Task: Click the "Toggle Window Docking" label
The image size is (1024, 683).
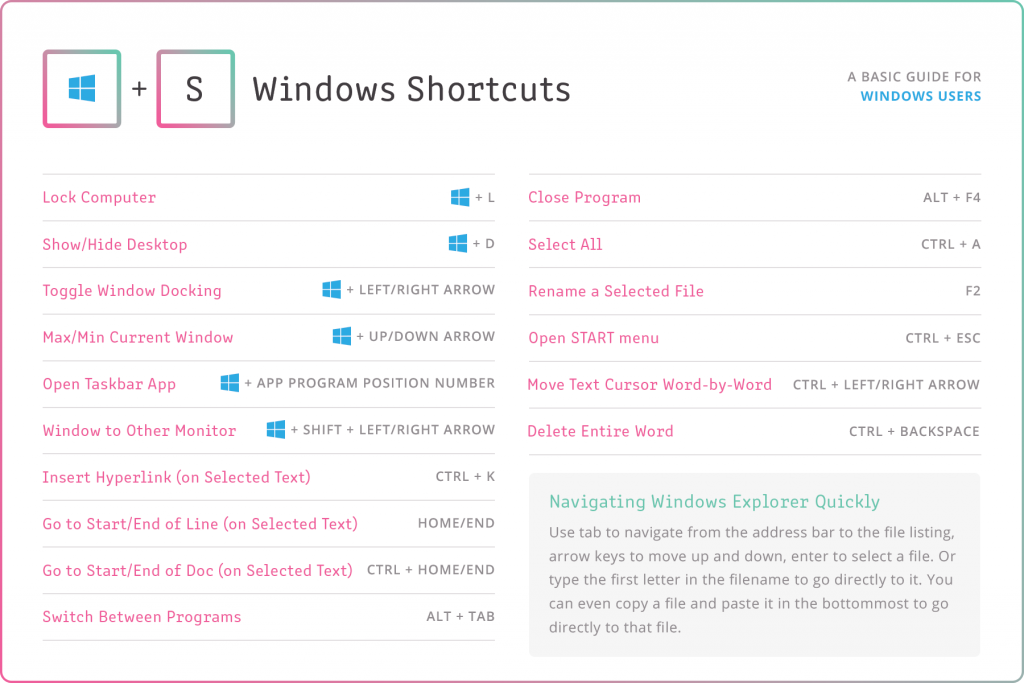Action: [x=132, y=291]
